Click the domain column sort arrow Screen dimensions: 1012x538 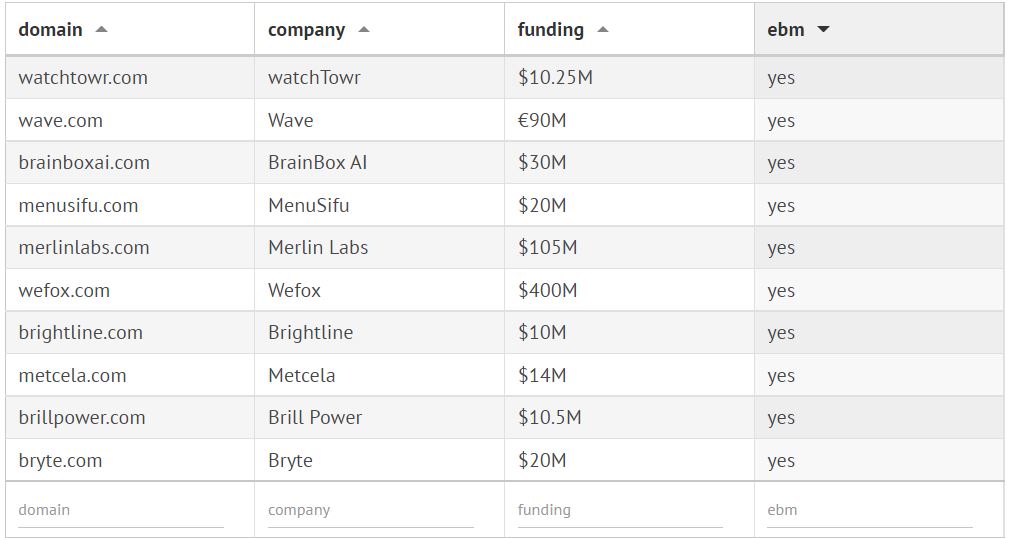(101, 30)
